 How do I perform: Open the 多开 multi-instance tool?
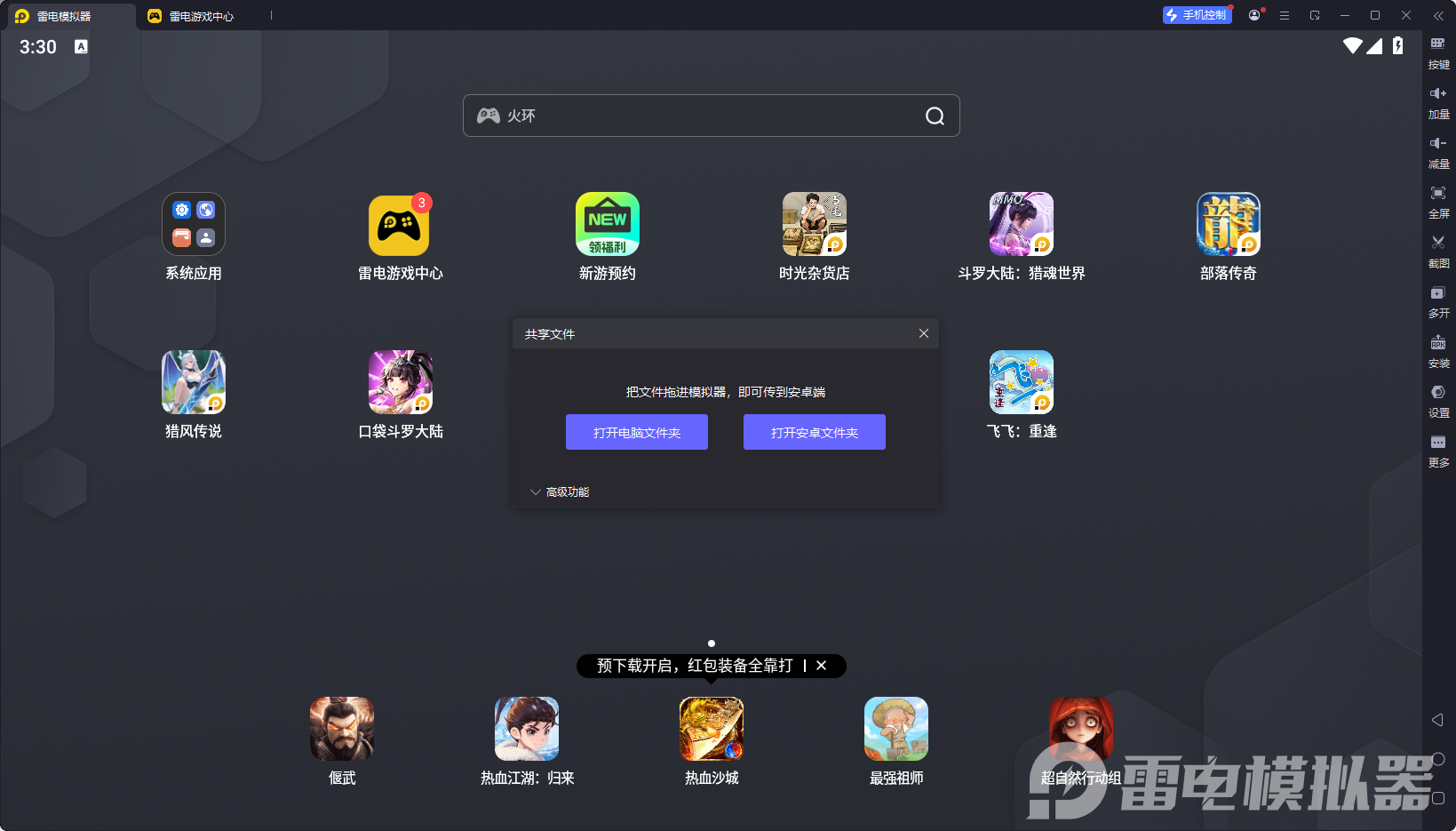1438,302
